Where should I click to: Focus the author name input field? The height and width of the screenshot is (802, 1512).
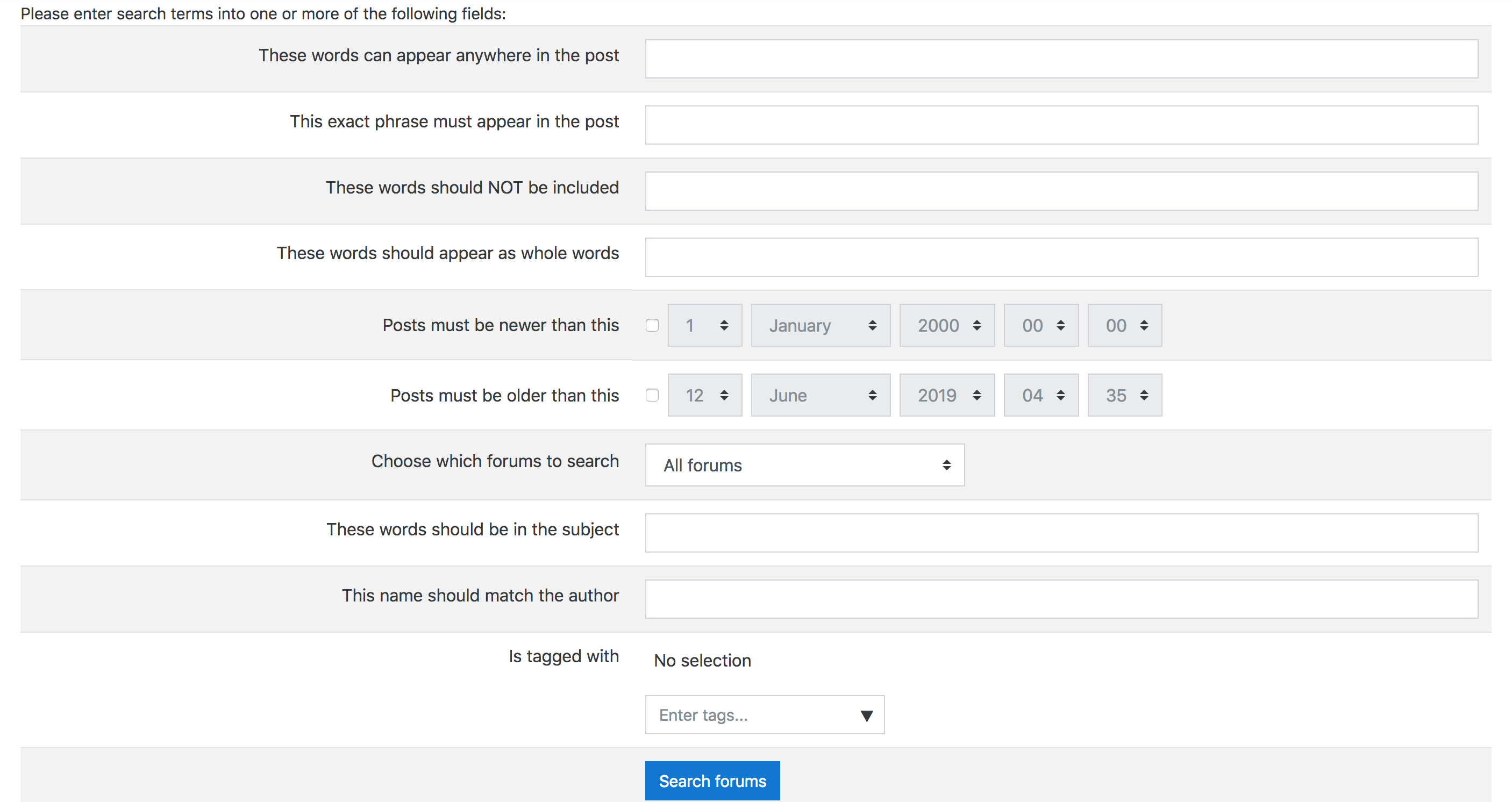click(1061, 599)
